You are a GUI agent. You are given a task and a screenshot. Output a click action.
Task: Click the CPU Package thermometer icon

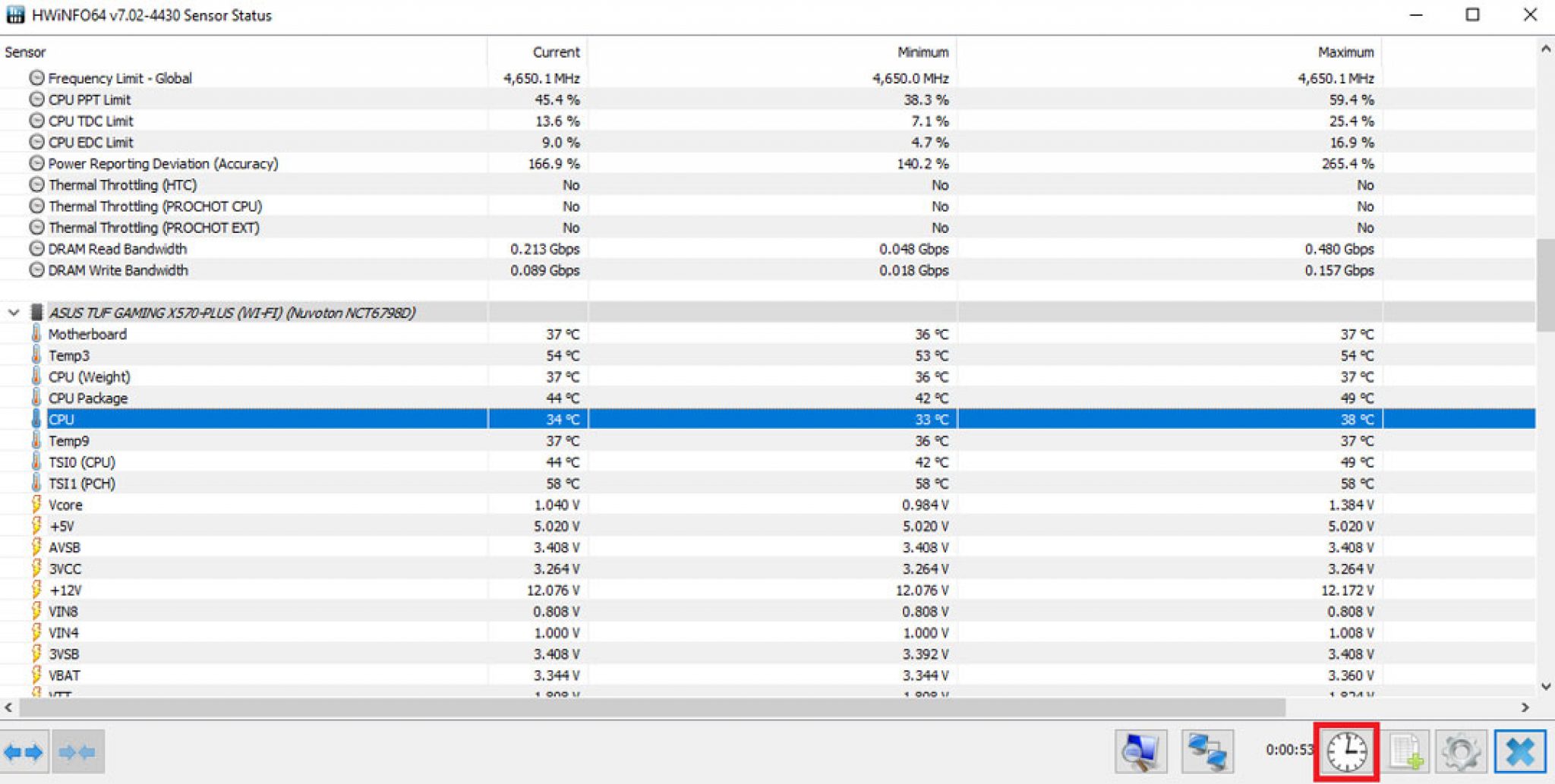(36, 398)
